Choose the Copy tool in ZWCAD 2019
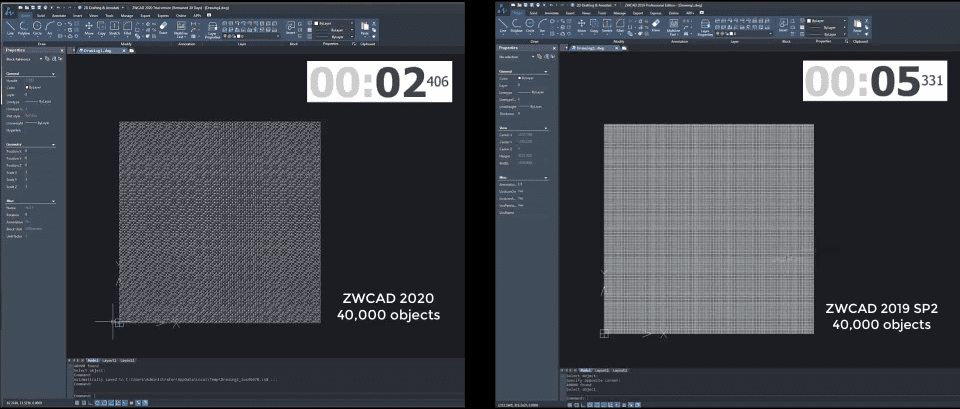 click(x=594, y=26)
